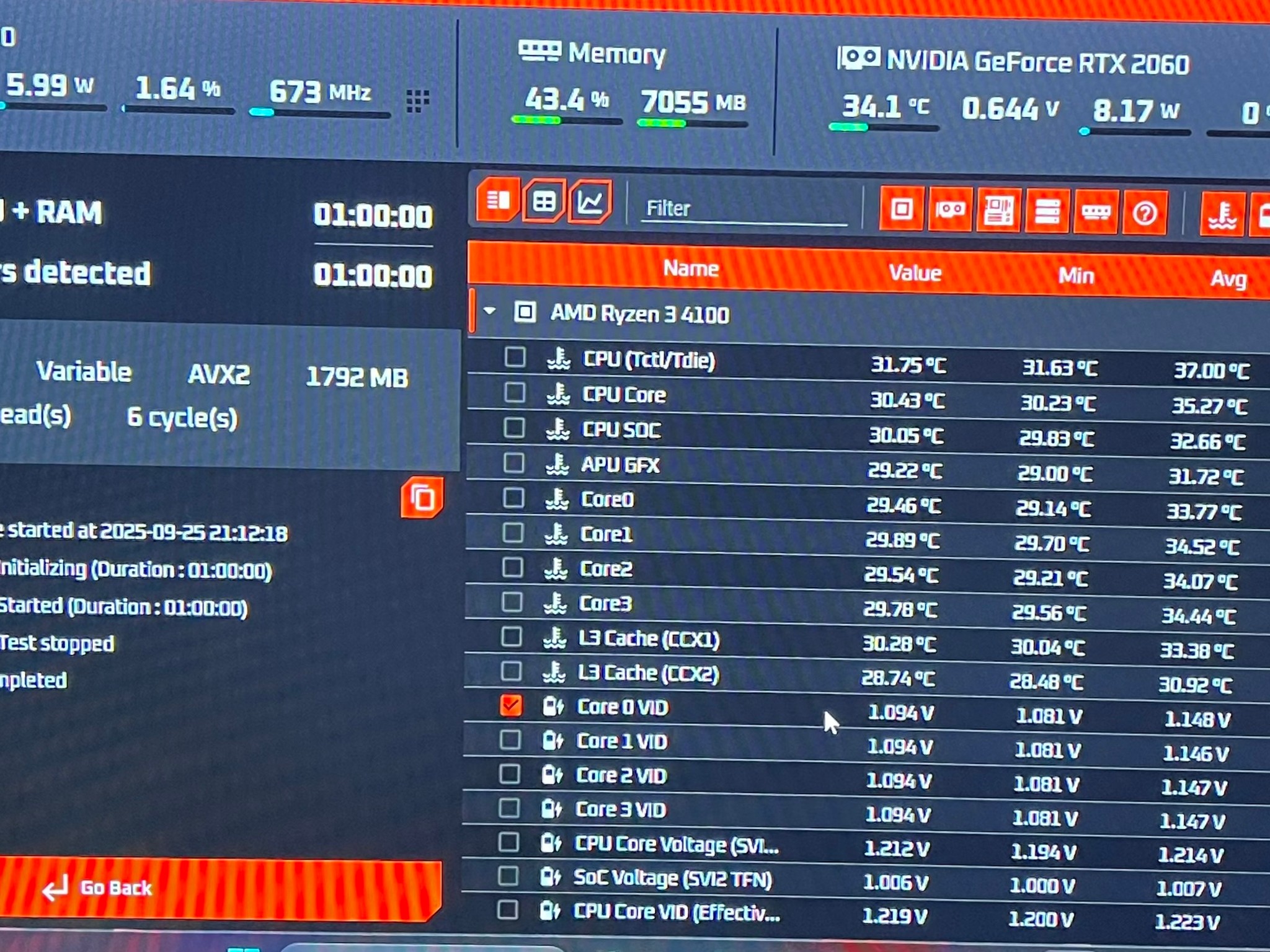This screenshot has width=1270, height=952.
Task: Switch to the grid view layout icon
Action: (x=544, y=201)
